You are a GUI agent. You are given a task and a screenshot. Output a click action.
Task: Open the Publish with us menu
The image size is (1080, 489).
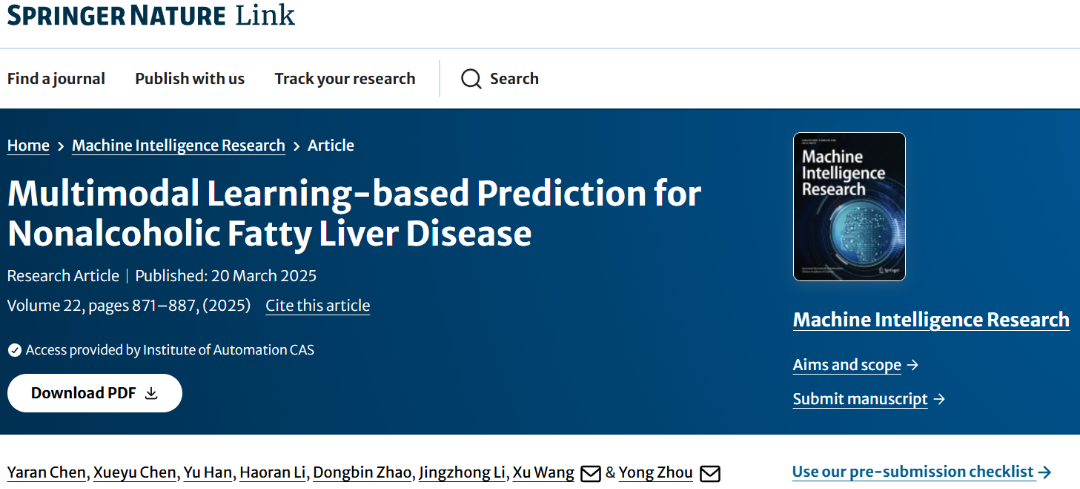(x=190, y=79)
